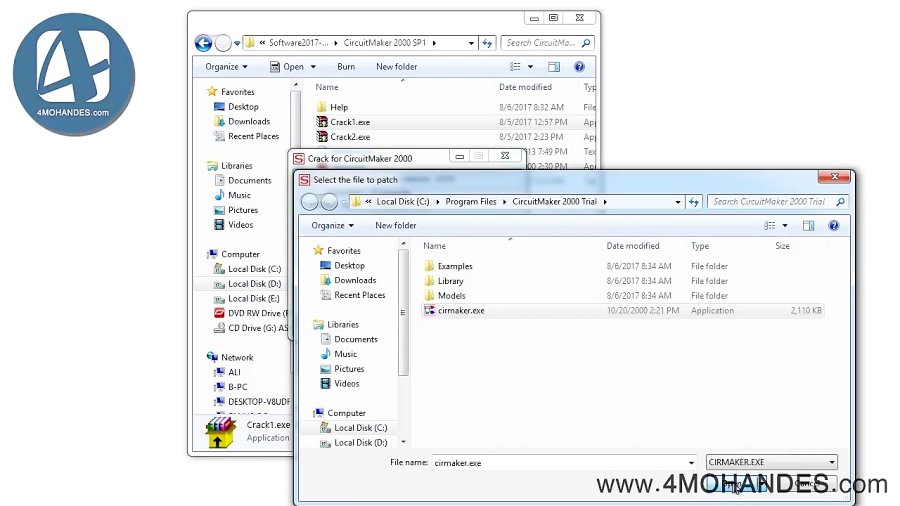Toggle preview pane in Explorer window

coord(553,67)
